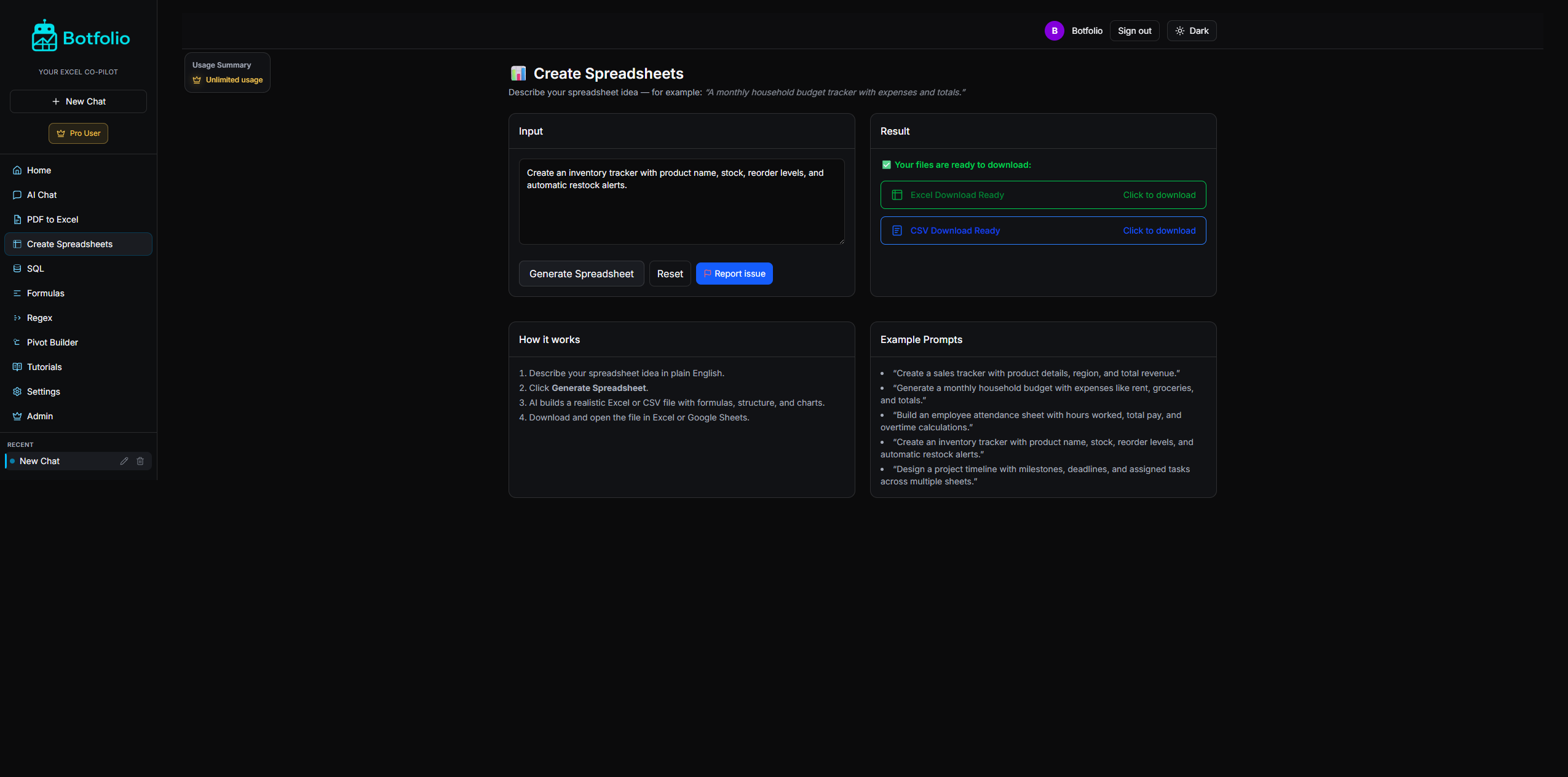Sign out of Botfolio
The height and width of the screenshot is (777, 1568).
click(1133, 31)
